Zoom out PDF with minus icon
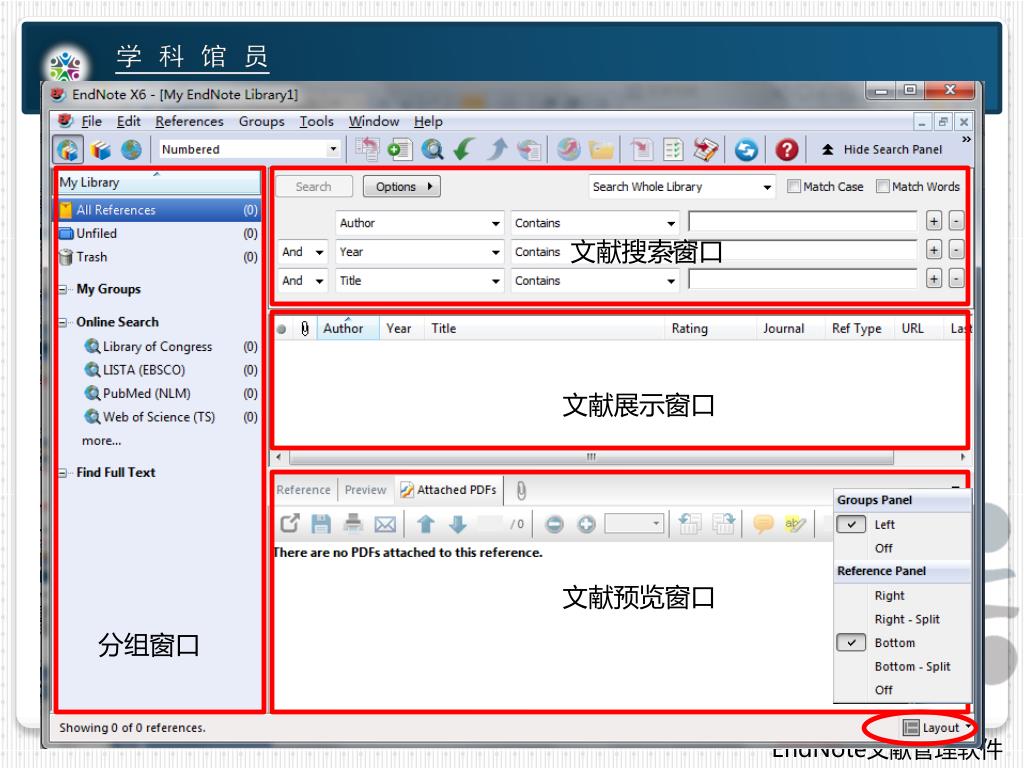 (x=554, y=524)
